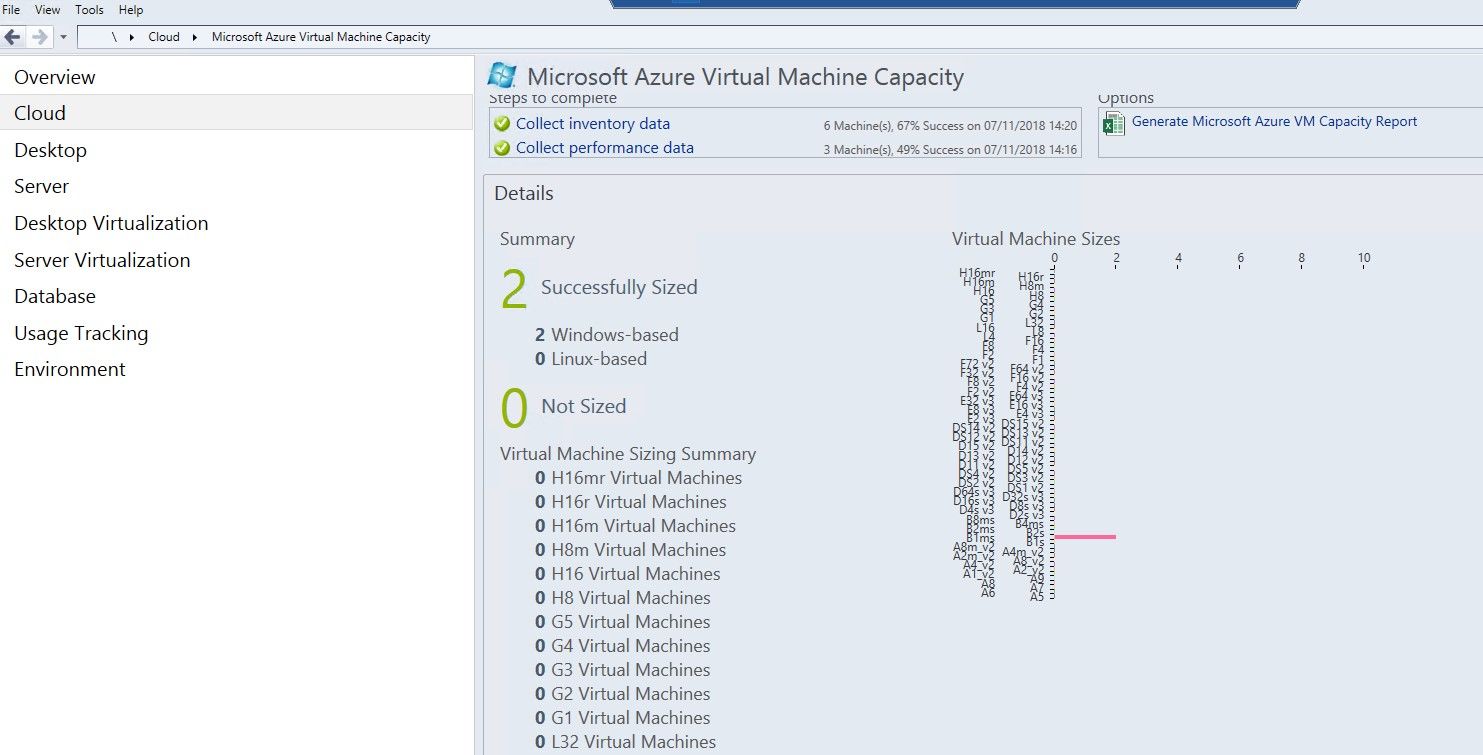The image size is (1483, 755).
Task: Click the Azure logo icon beside the title
Action: 502,76
